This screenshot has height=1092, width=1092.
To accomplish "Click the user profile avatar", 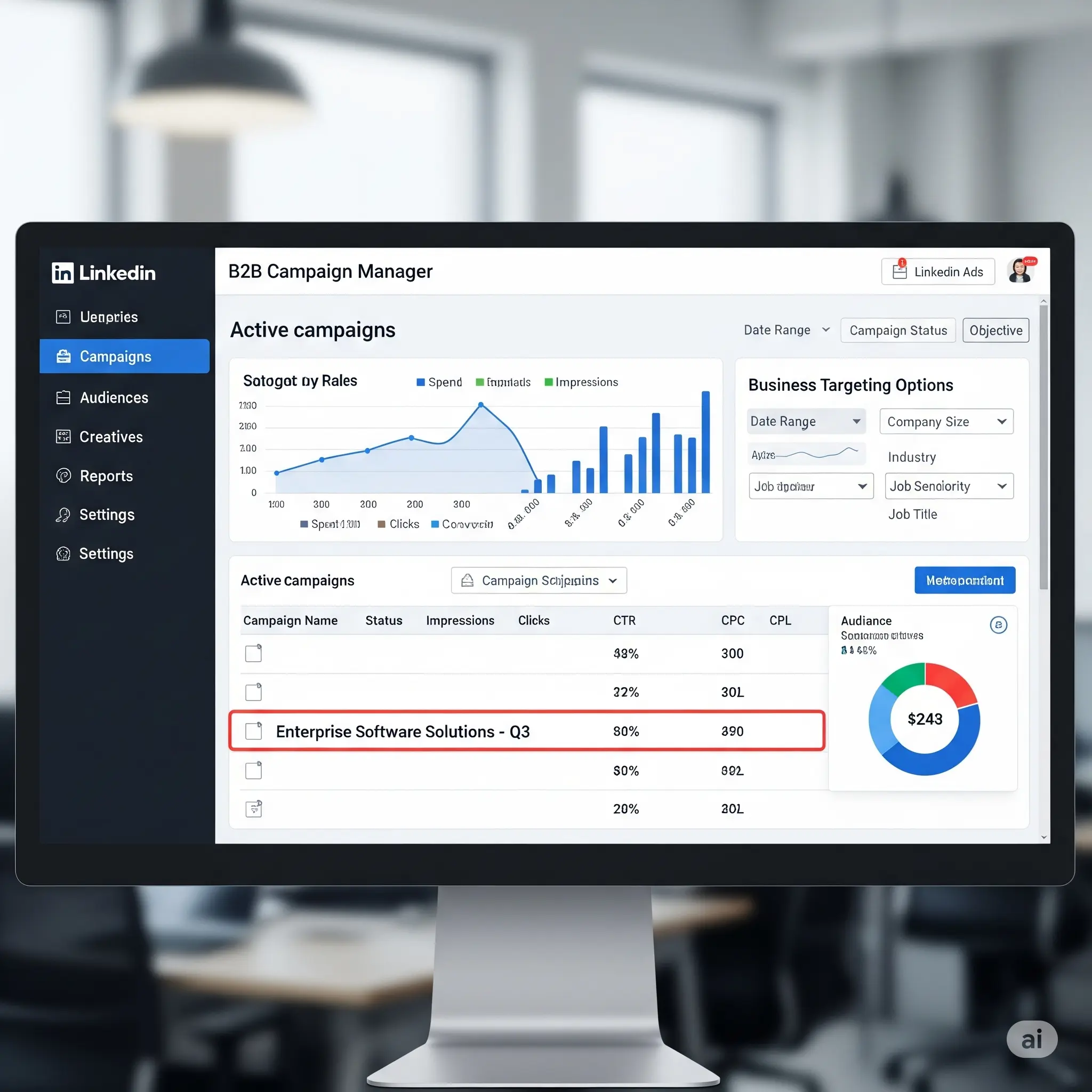I will [1020, 271].
